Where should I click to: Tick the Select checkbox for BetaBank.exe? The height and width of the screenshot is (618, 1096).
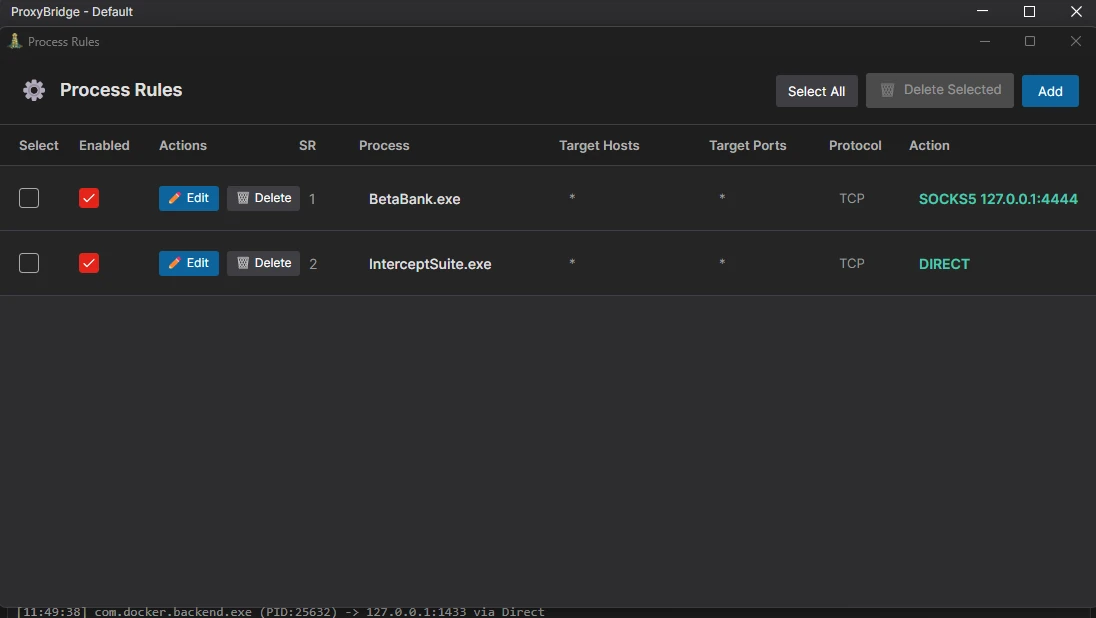click(29, 198)
